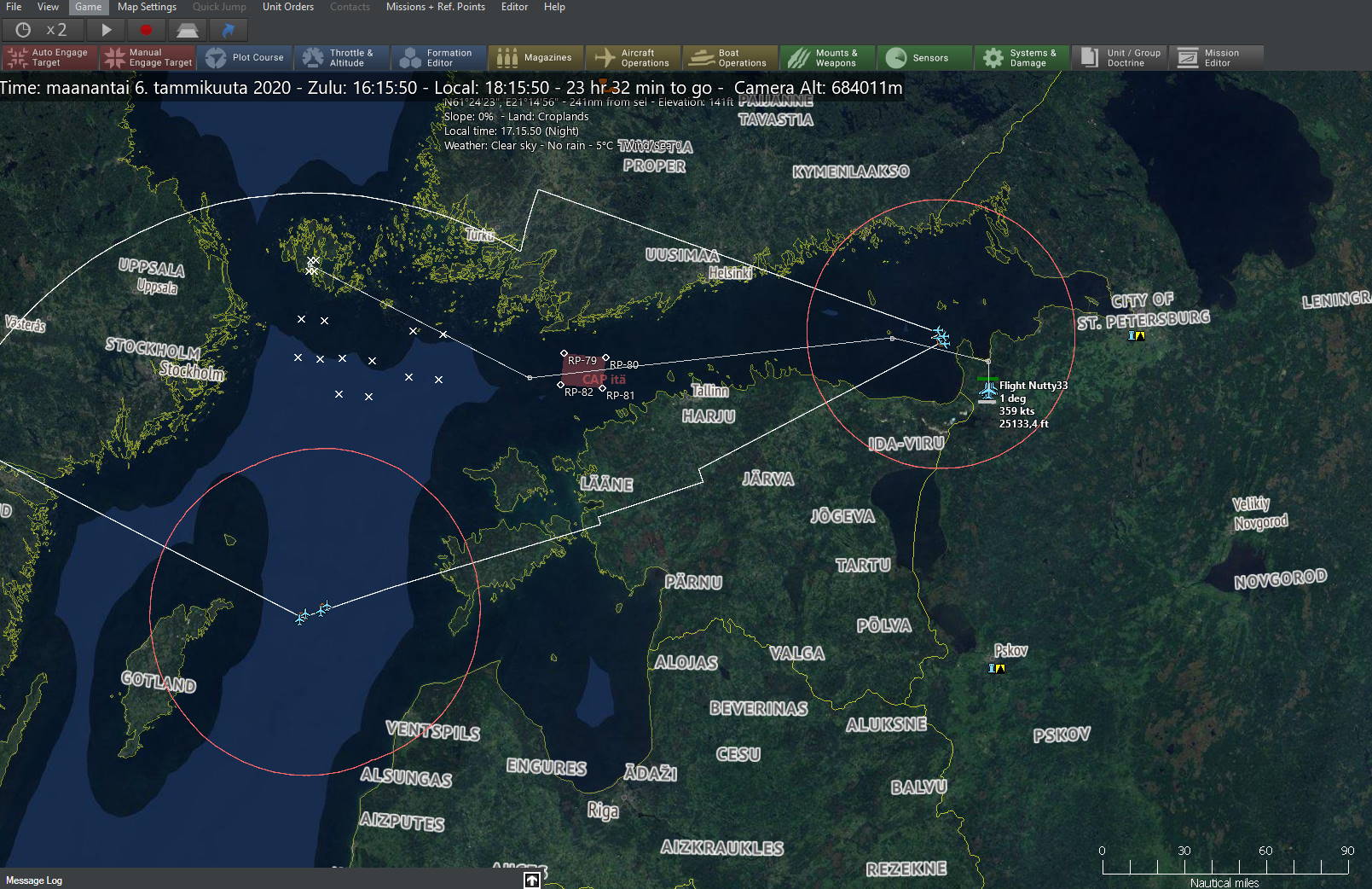Screen dimensions: 1372x889
Task: Start the simulation with the play button
Action: point(107,30)
